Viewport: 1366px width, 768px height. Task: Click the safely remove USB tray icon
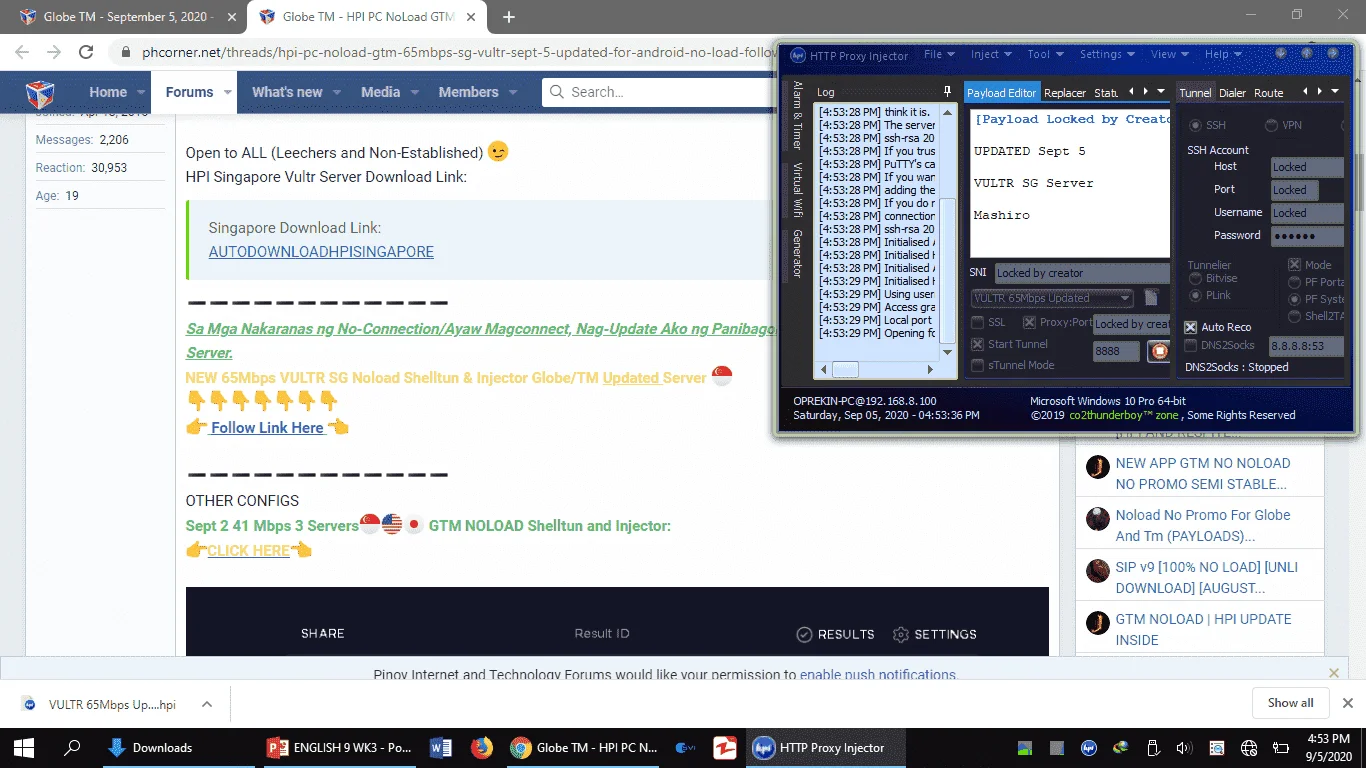[1153, 747]
